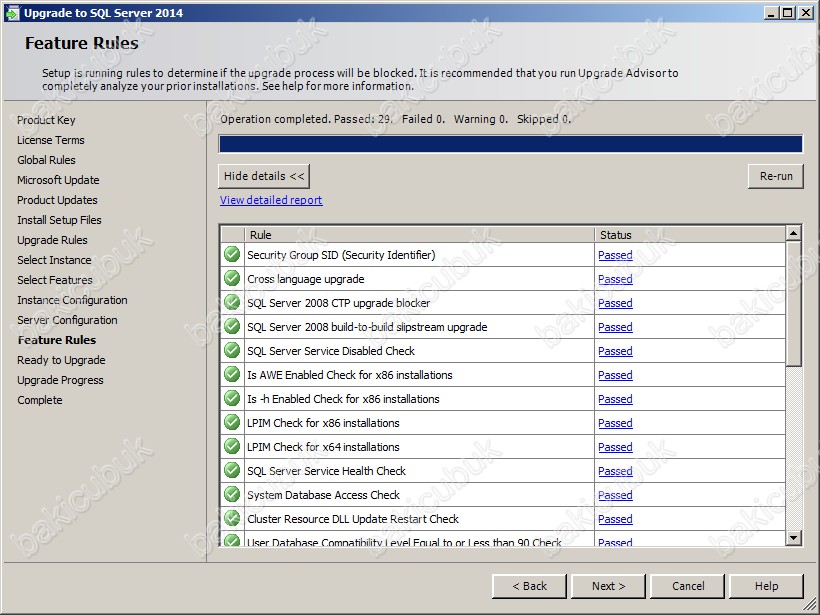Hide the rule details list

point(264,176)
